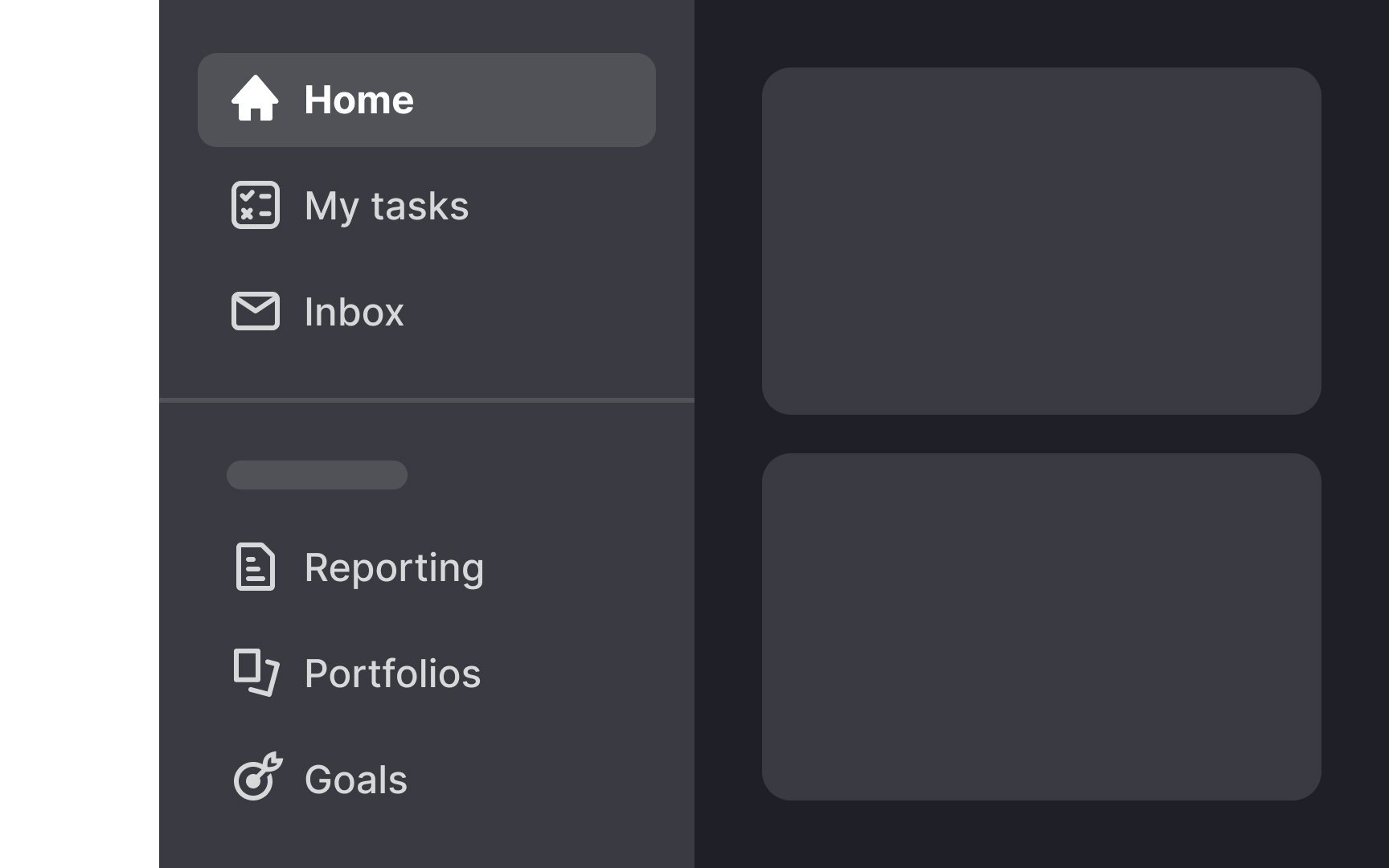Open Portfolios from the sidebar
The image size is (1389, 868).
tap(392, 674)
